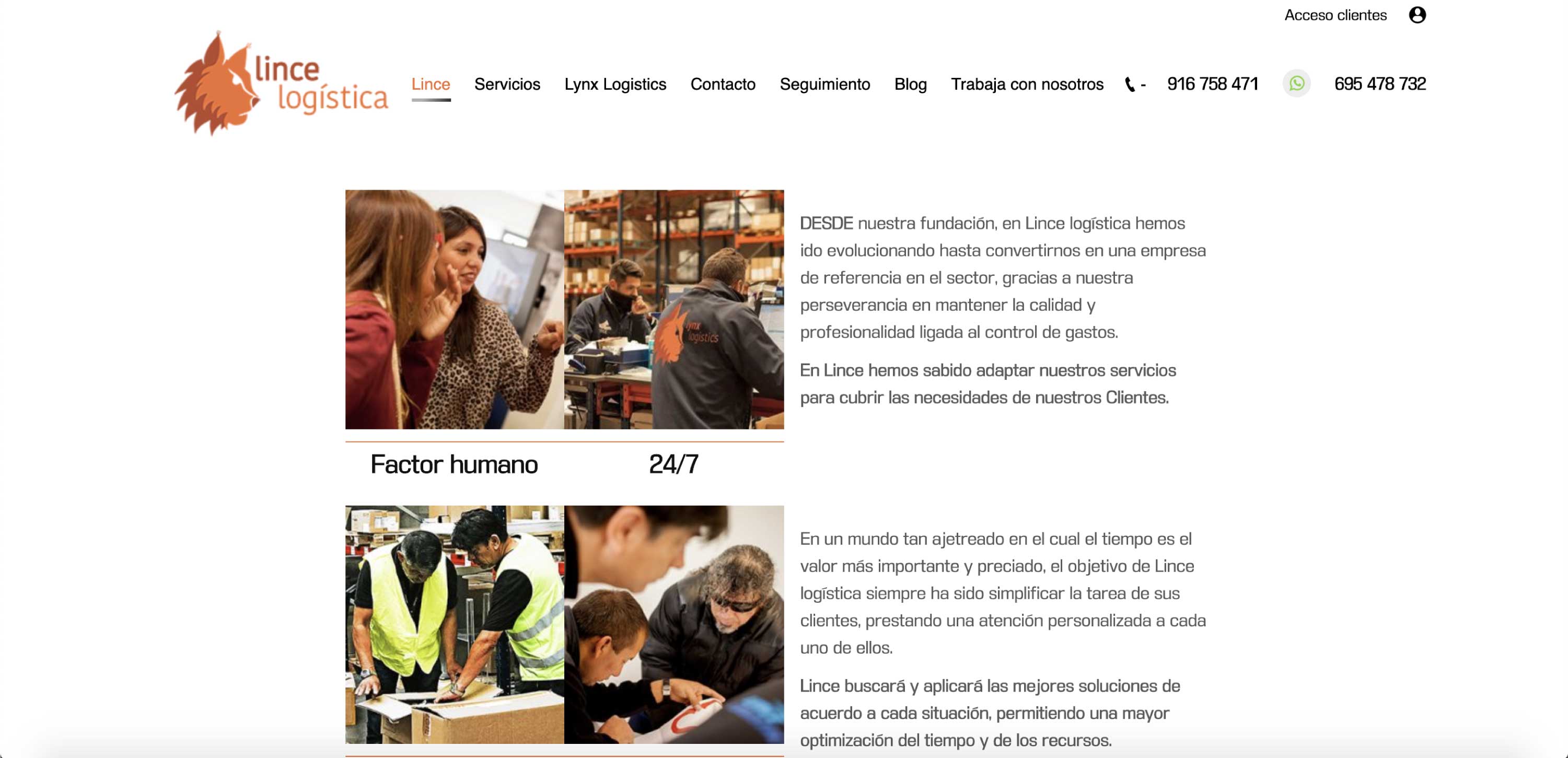Click the Lince logística lynx logo

pyautogui.click(x=281, y=84)
